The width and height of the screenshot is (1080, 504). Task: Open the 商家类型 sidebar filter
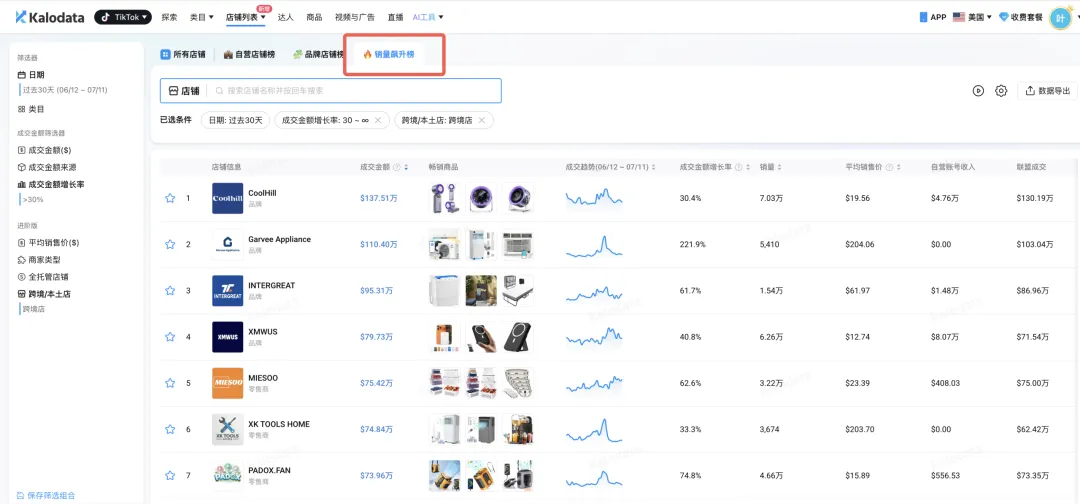coord(39,260)
